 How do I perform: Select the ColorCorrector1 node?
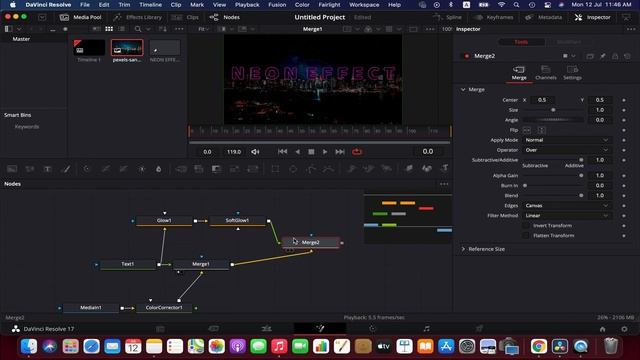tap(164, 308)
